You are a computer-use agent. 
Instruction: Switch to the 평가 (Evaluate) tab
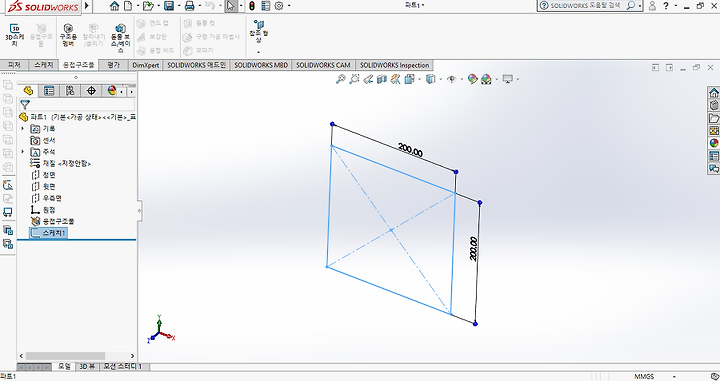coord(113,65)
